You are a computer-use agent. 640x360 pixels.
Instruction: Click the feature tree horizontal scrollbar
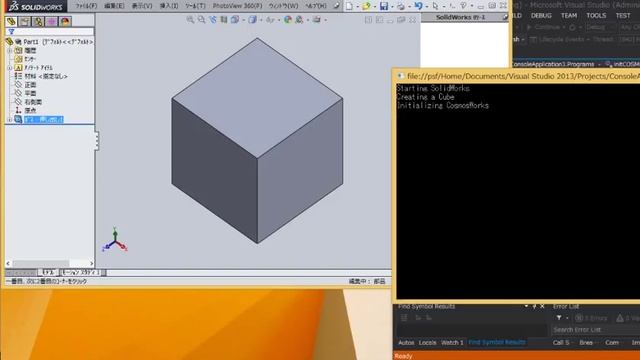tap(49, 263)
